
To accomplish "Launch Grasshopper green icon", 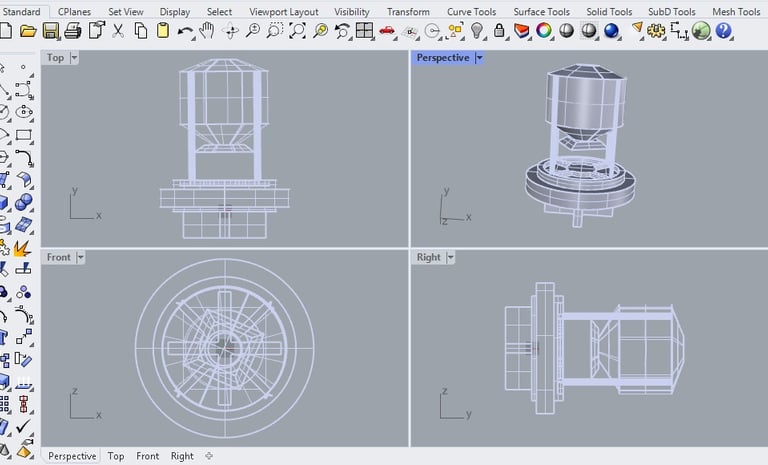I will point(701,31).
